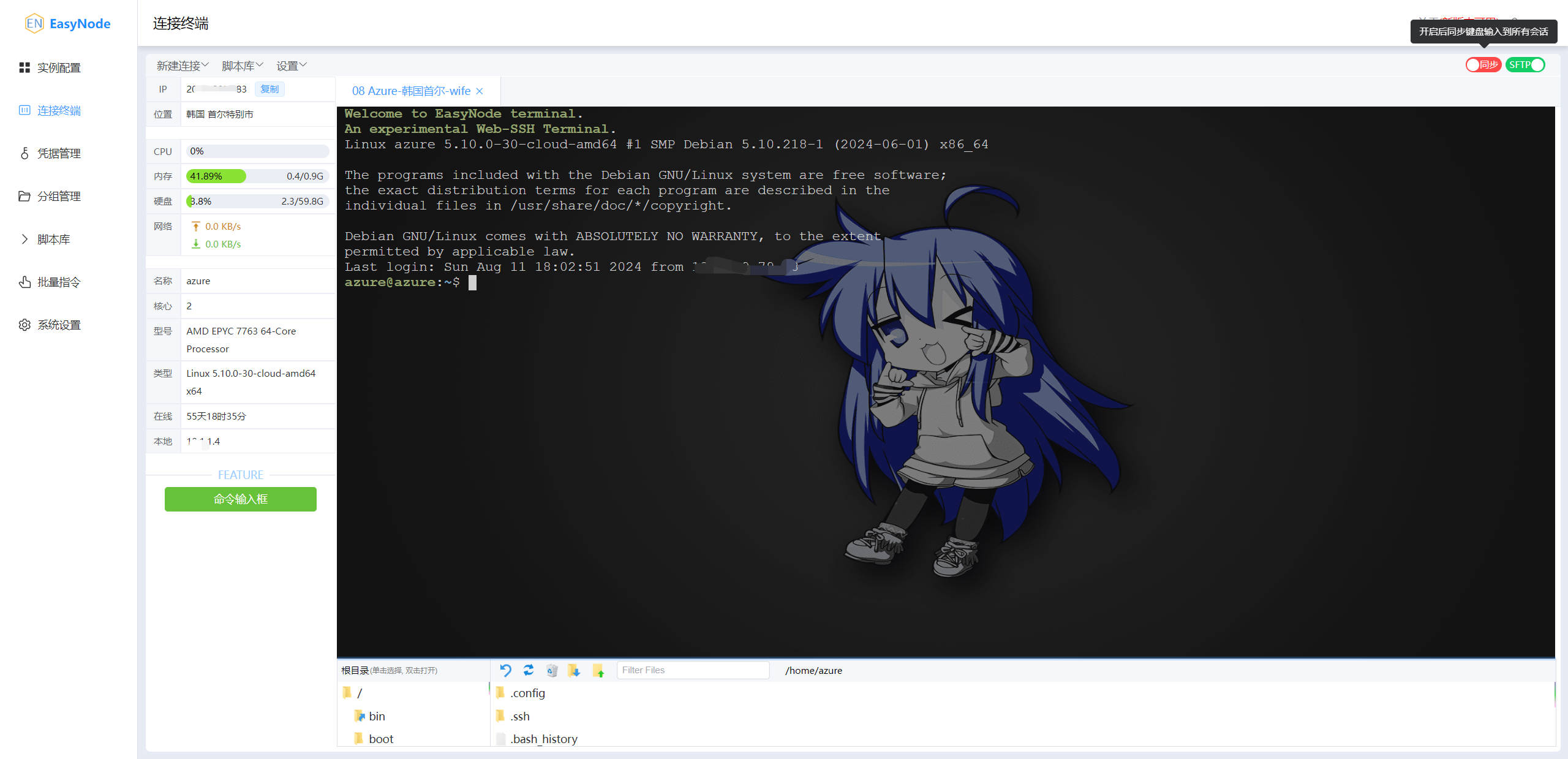
Task: Click the 0.4/0.9G memory value
Action: 305,176
